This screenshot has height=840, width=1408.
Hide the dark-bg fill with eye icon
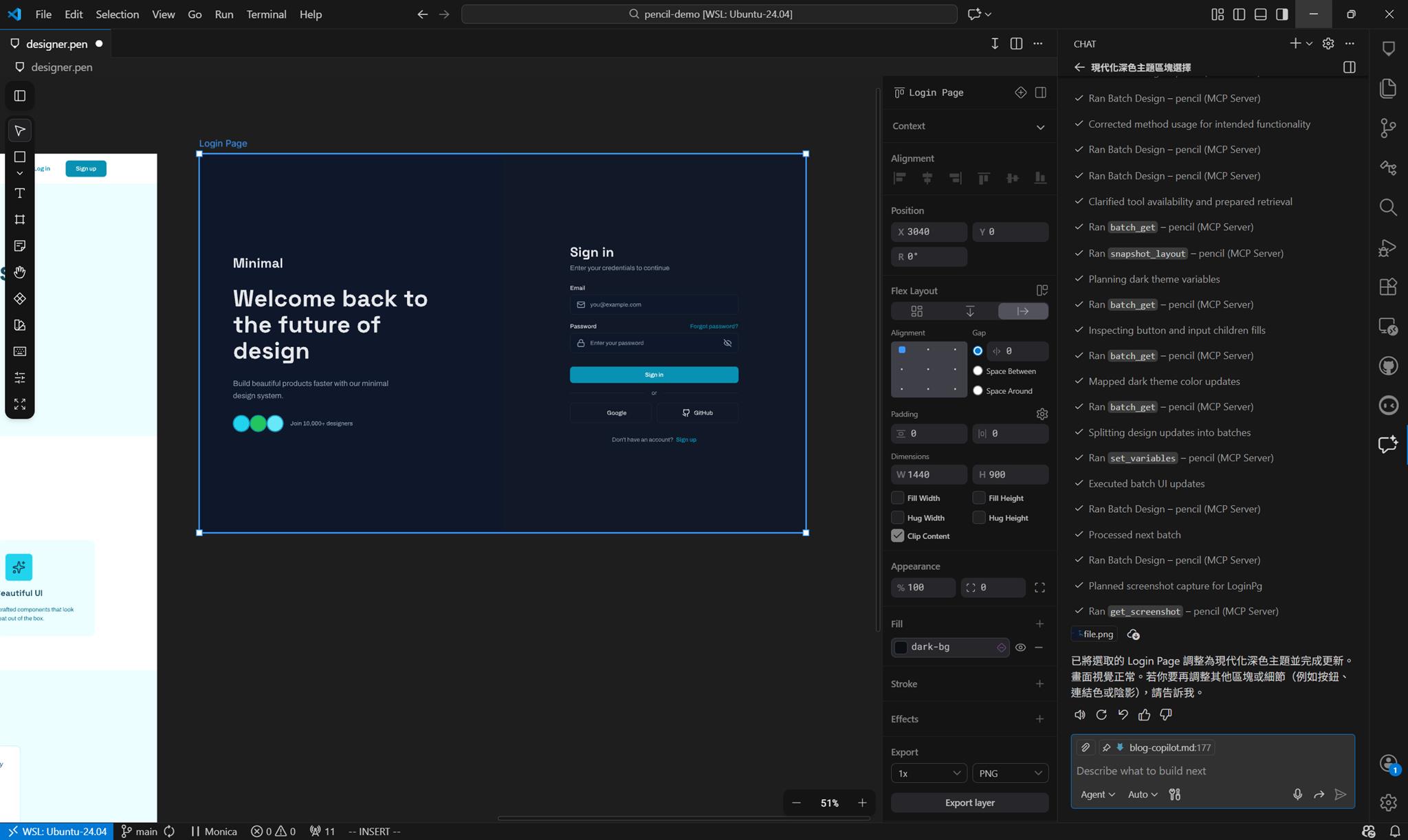(x=1020, y=647)
